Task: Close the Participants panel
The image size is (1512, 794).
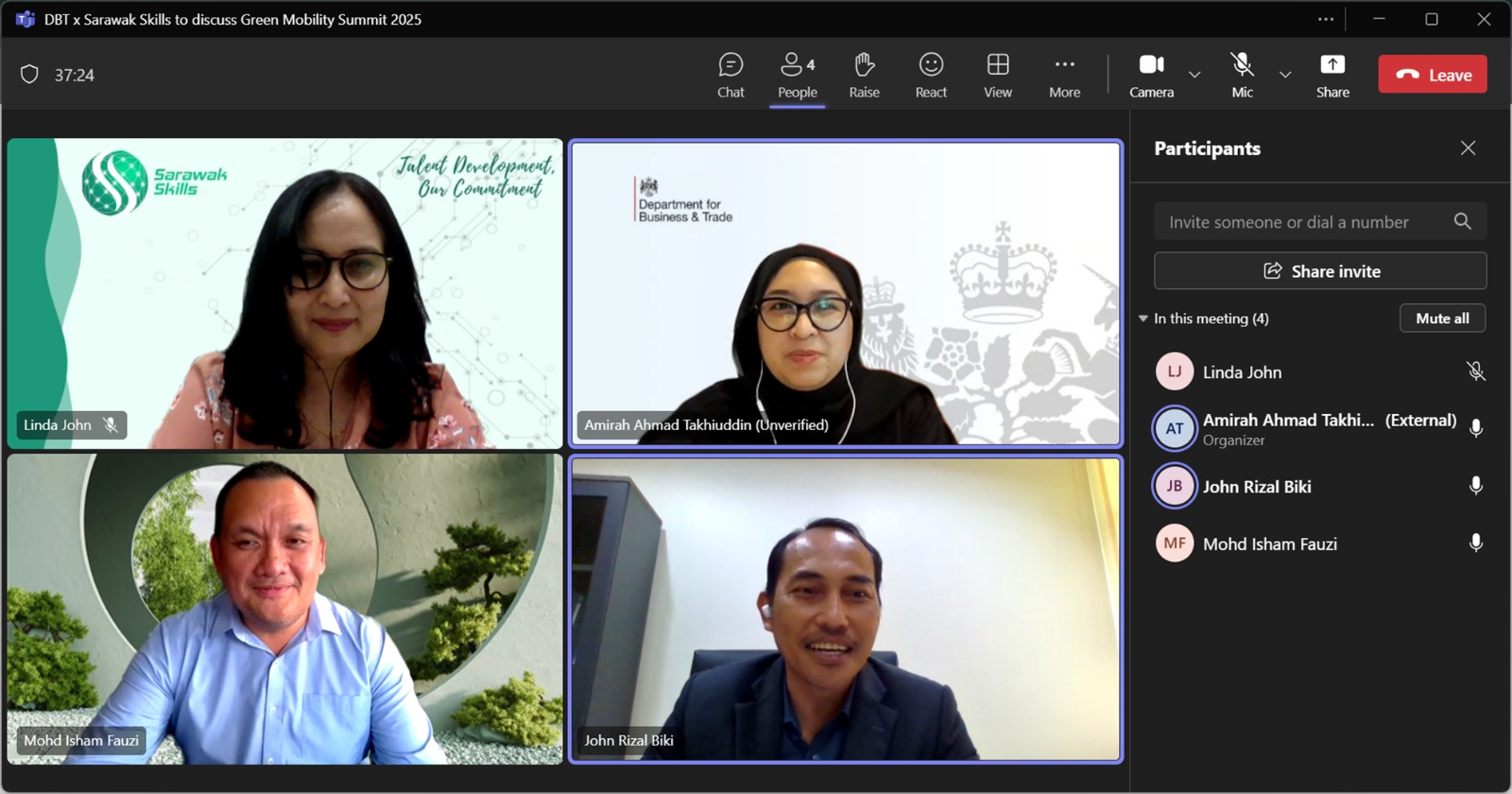Action: pyautogui.click(x=1468, y=148)
